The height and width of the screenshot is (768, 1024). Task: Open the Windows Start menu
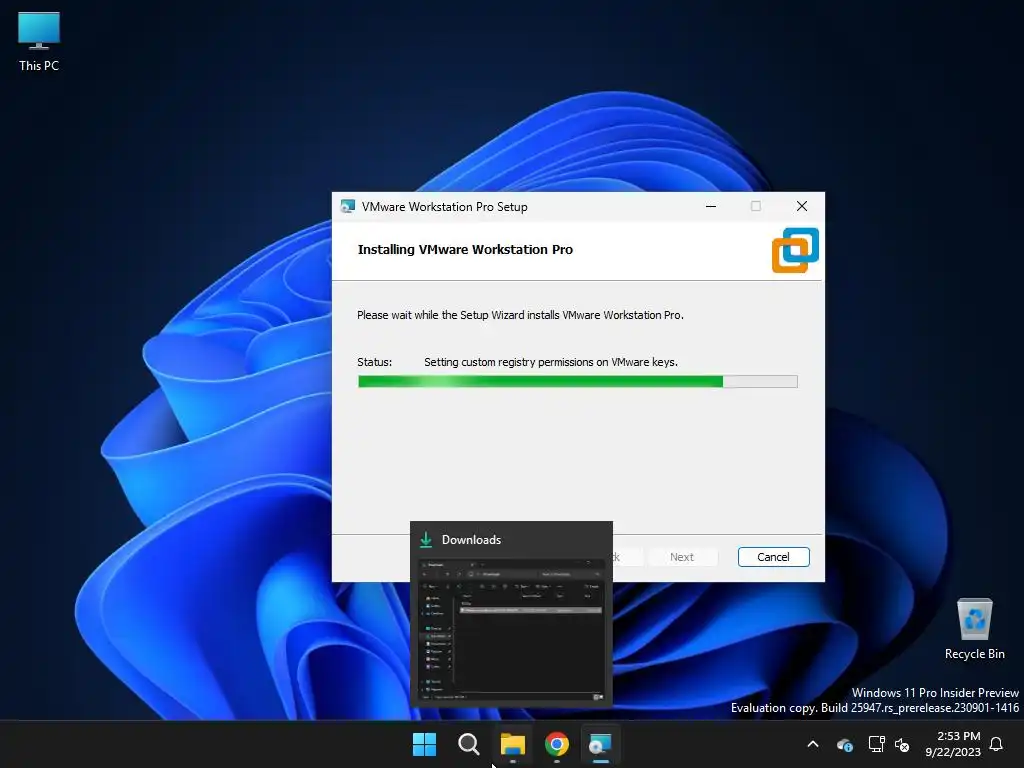424,744
